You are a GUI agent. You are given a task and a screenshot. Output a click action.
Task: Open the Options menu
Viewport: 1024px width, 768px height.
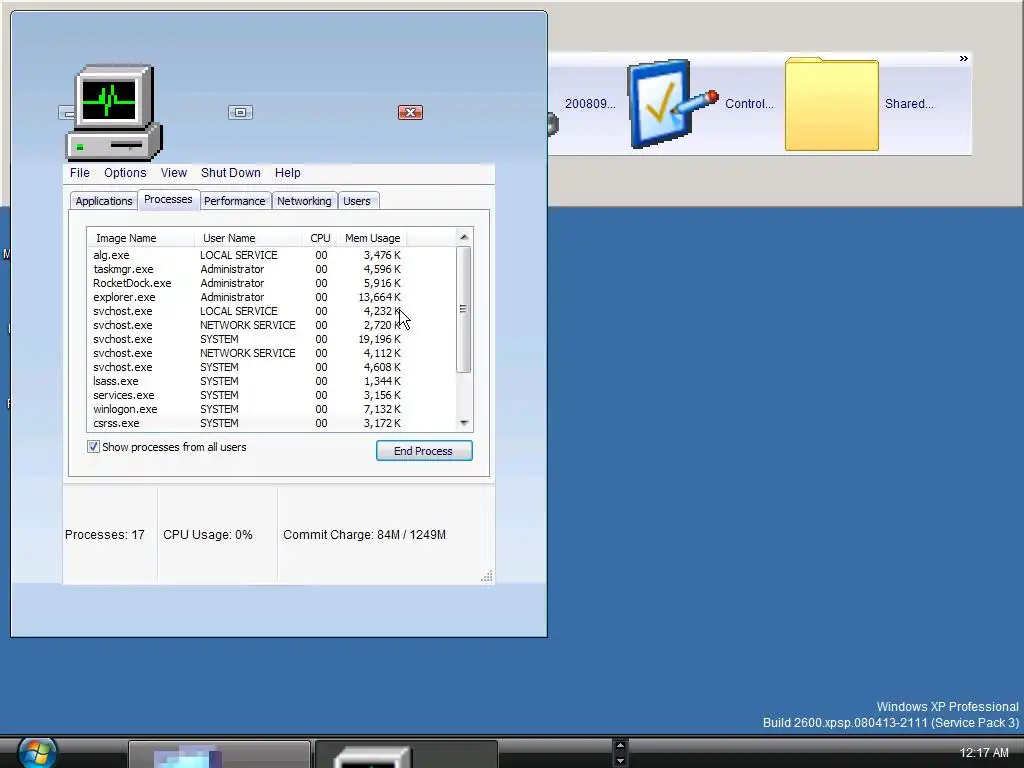(125, 172)
